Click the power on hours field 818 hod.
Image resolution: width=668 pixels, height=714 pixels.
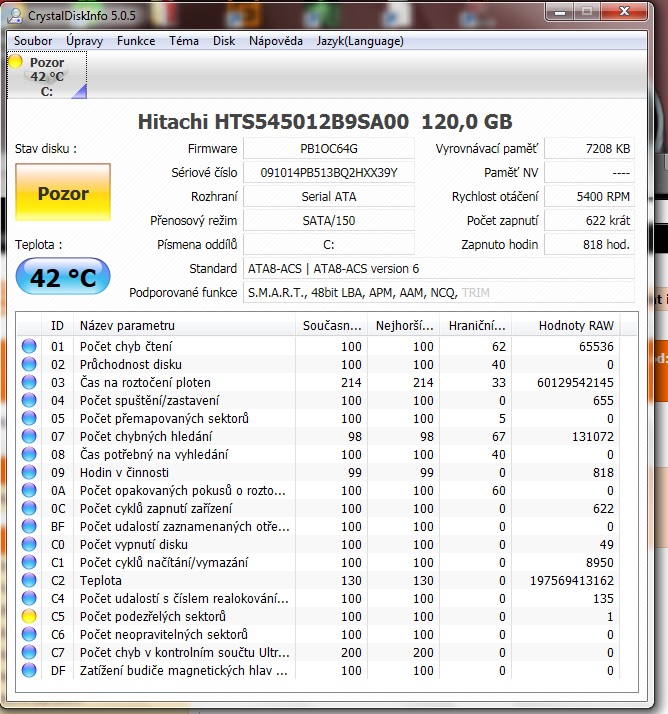click(589, 245)
